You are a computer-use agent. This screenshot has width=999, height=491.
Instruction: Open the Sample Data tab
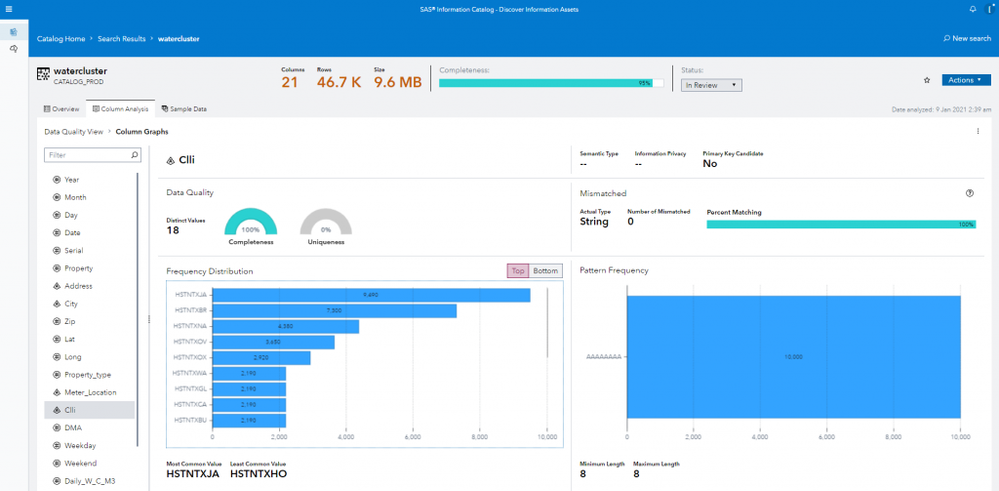point(184,109)
